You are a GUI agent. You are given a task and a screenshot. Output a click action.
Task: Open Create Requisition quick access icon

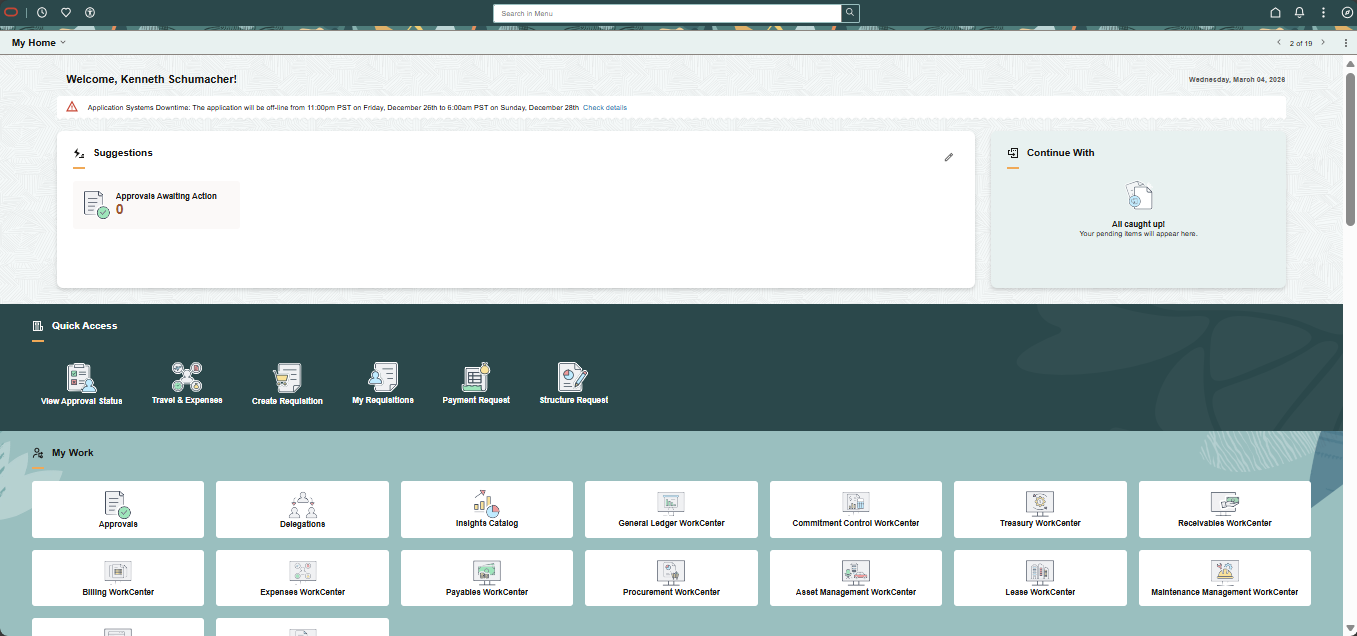click(x=287, y=385)
